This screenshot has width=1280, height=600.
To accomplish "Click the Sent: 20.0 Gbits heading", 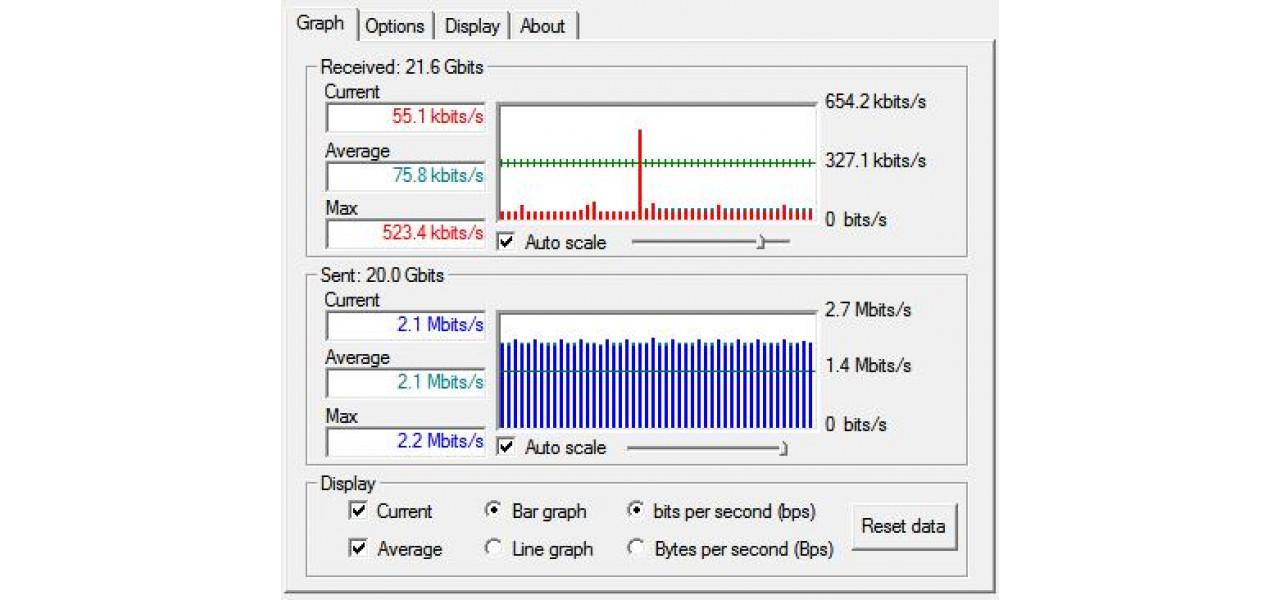I will (x=382, y=275).
